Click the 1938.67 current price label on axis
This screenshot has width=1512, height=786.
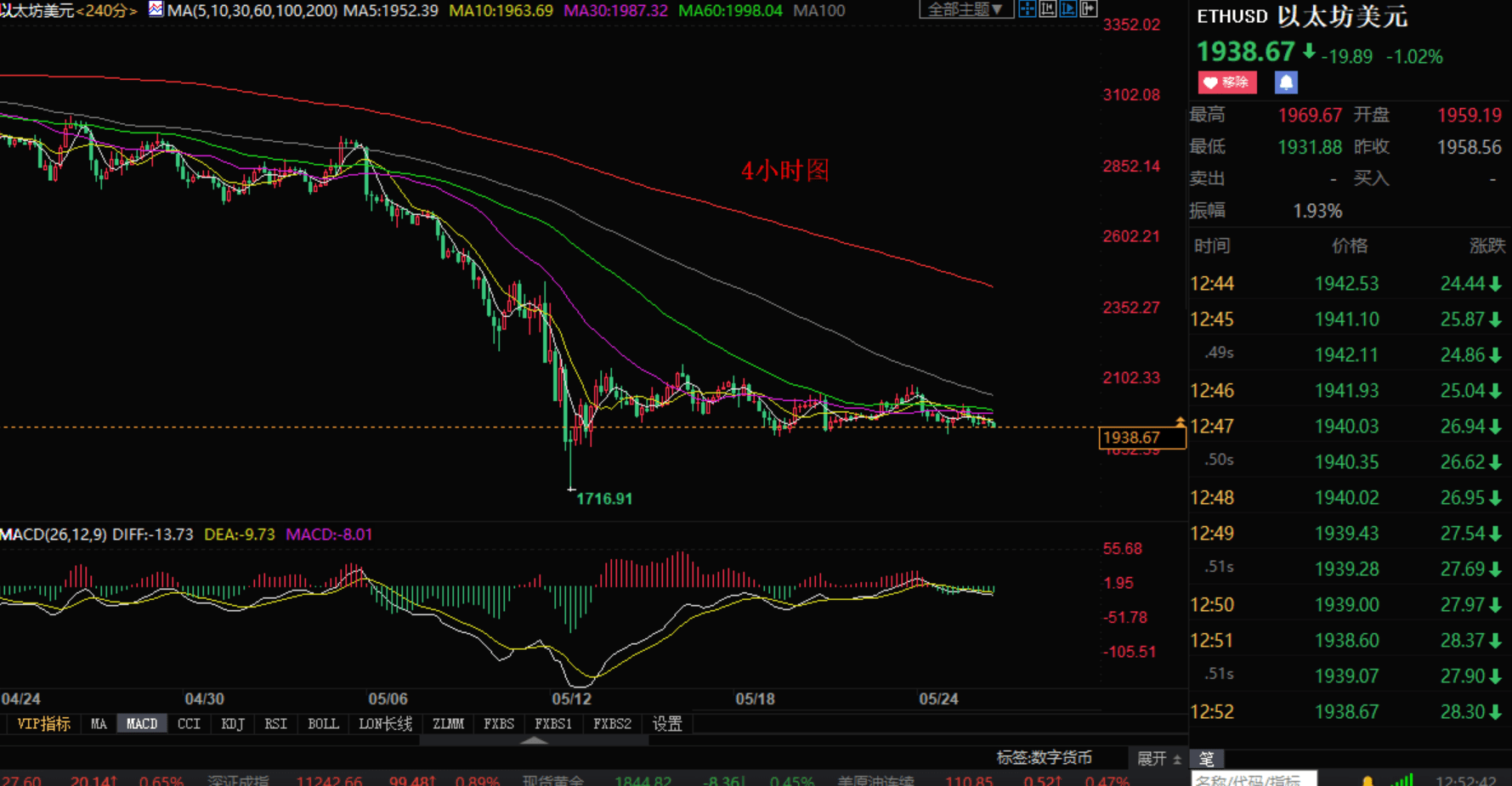[x=1141, y=438]
